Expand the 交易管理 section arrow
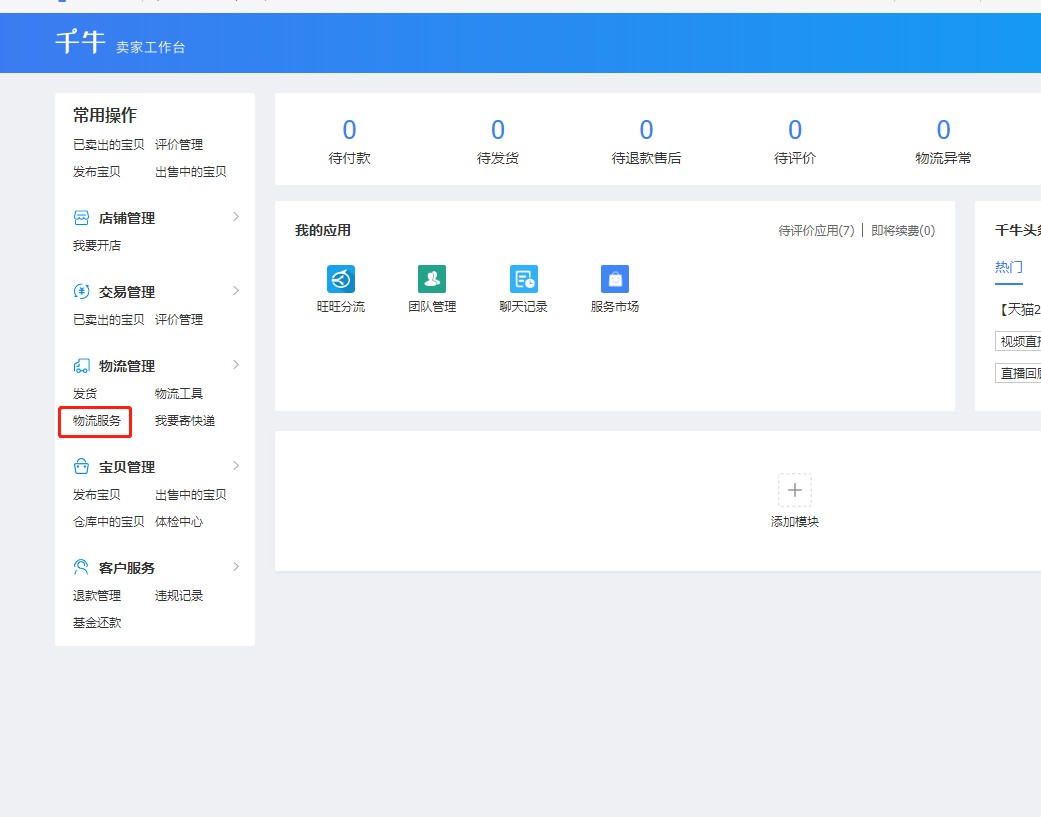Image resolution: width=1041 pixels, height=817 pixels. [236, 291]
